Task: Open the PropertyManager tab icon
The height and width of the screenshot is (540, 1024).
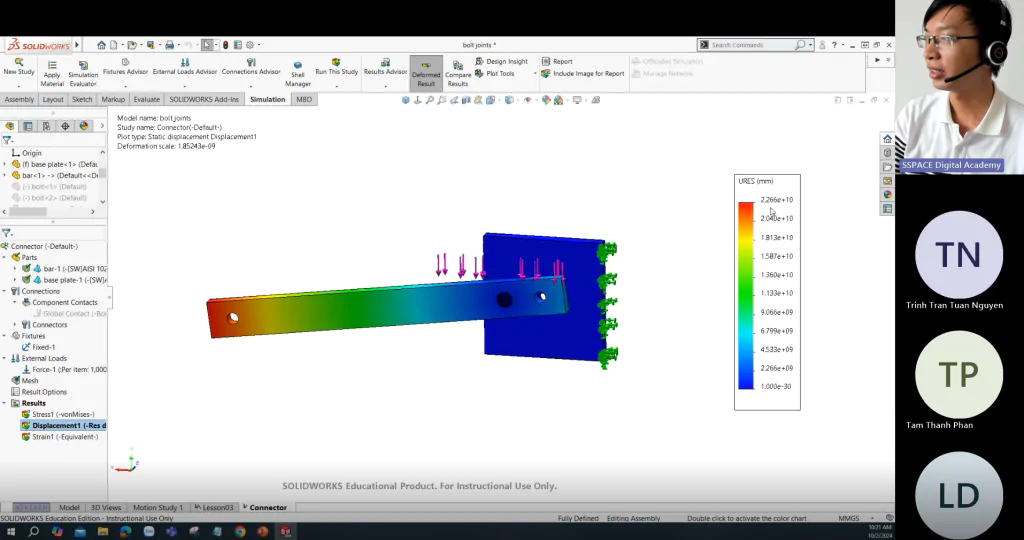Action: click(28, 126)
